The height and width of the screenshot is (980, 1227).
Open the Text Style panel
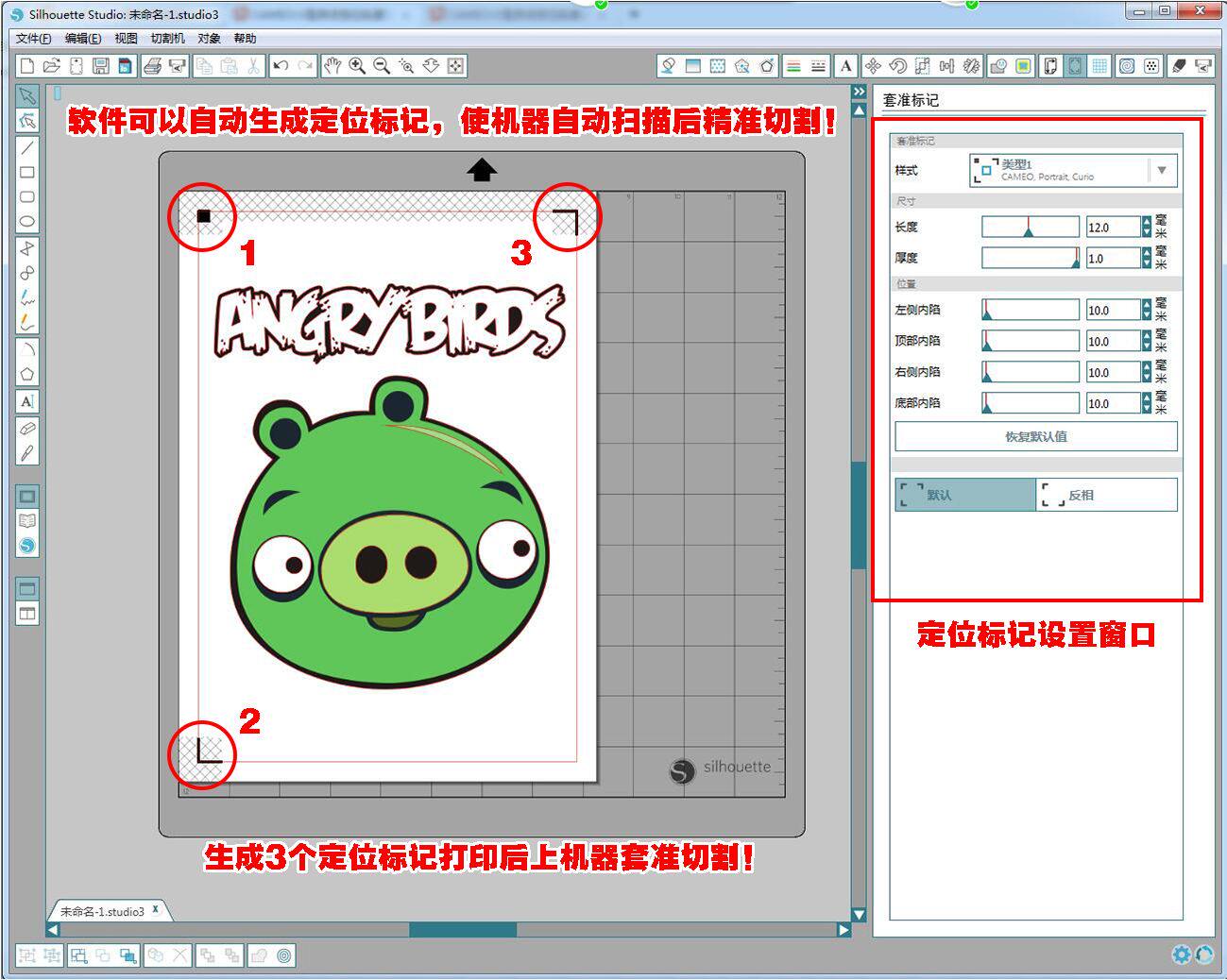click(846, 65)
